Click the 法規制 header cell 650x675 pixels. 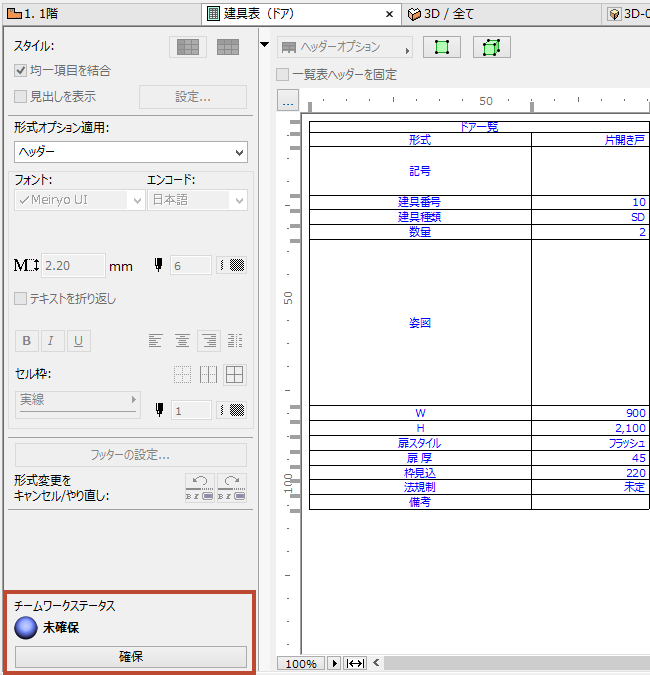point(420,487)
